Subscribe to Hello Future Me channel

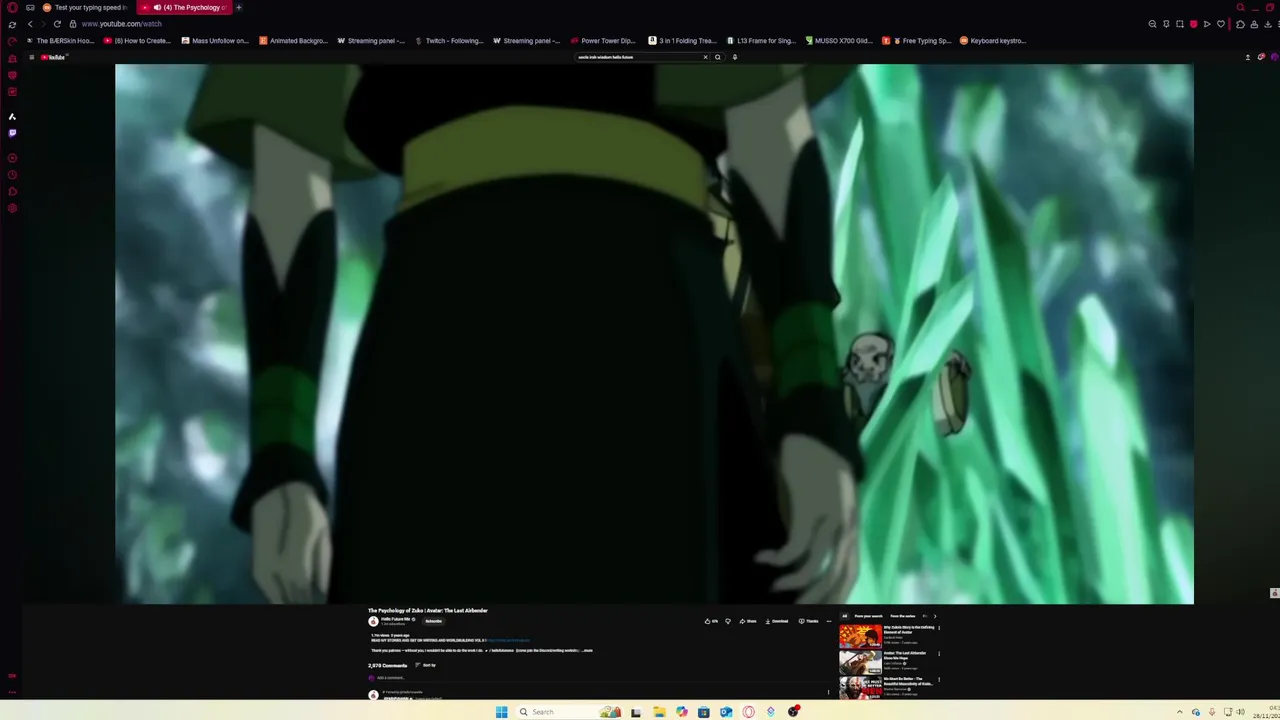(433, 621)
